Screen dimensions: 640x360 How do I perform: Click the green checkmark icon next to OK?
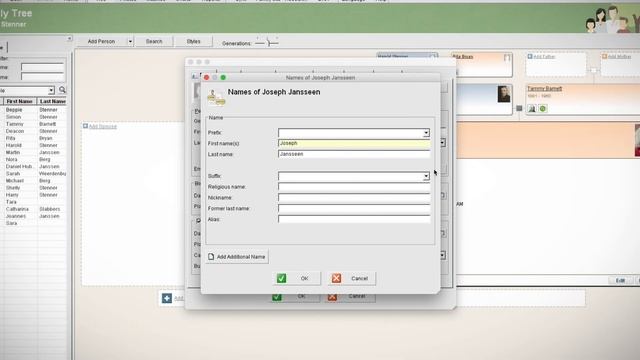pos(281,278)
